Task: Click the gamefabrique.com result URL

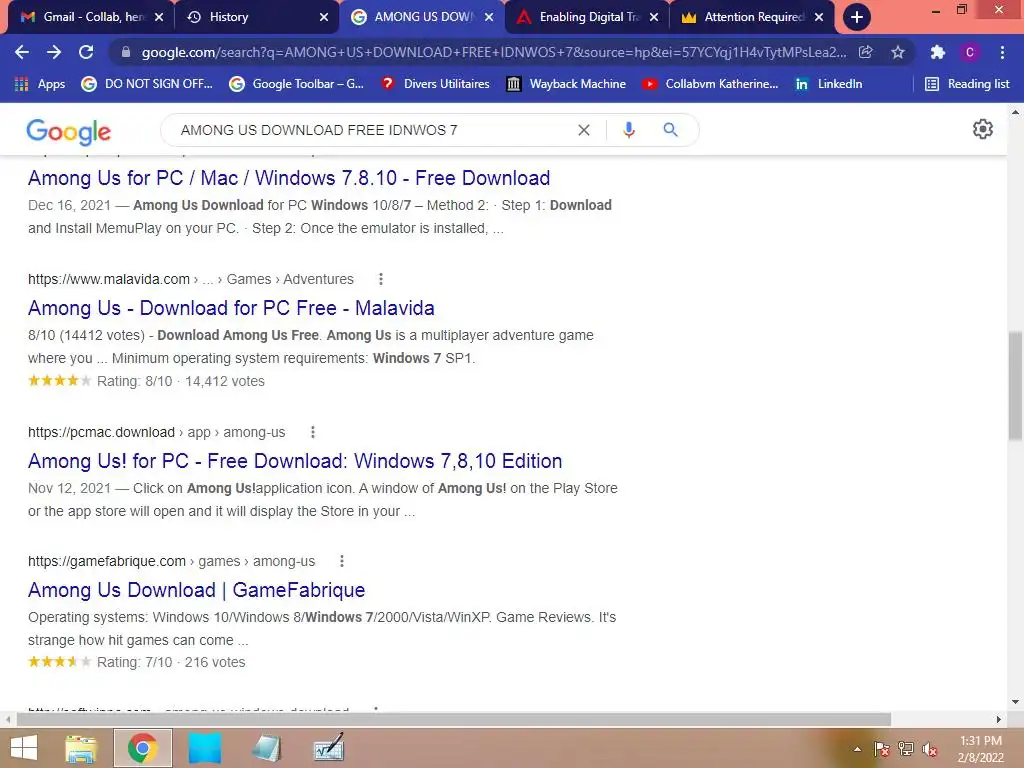Action: pyautogui.click(x=171, y=561)
